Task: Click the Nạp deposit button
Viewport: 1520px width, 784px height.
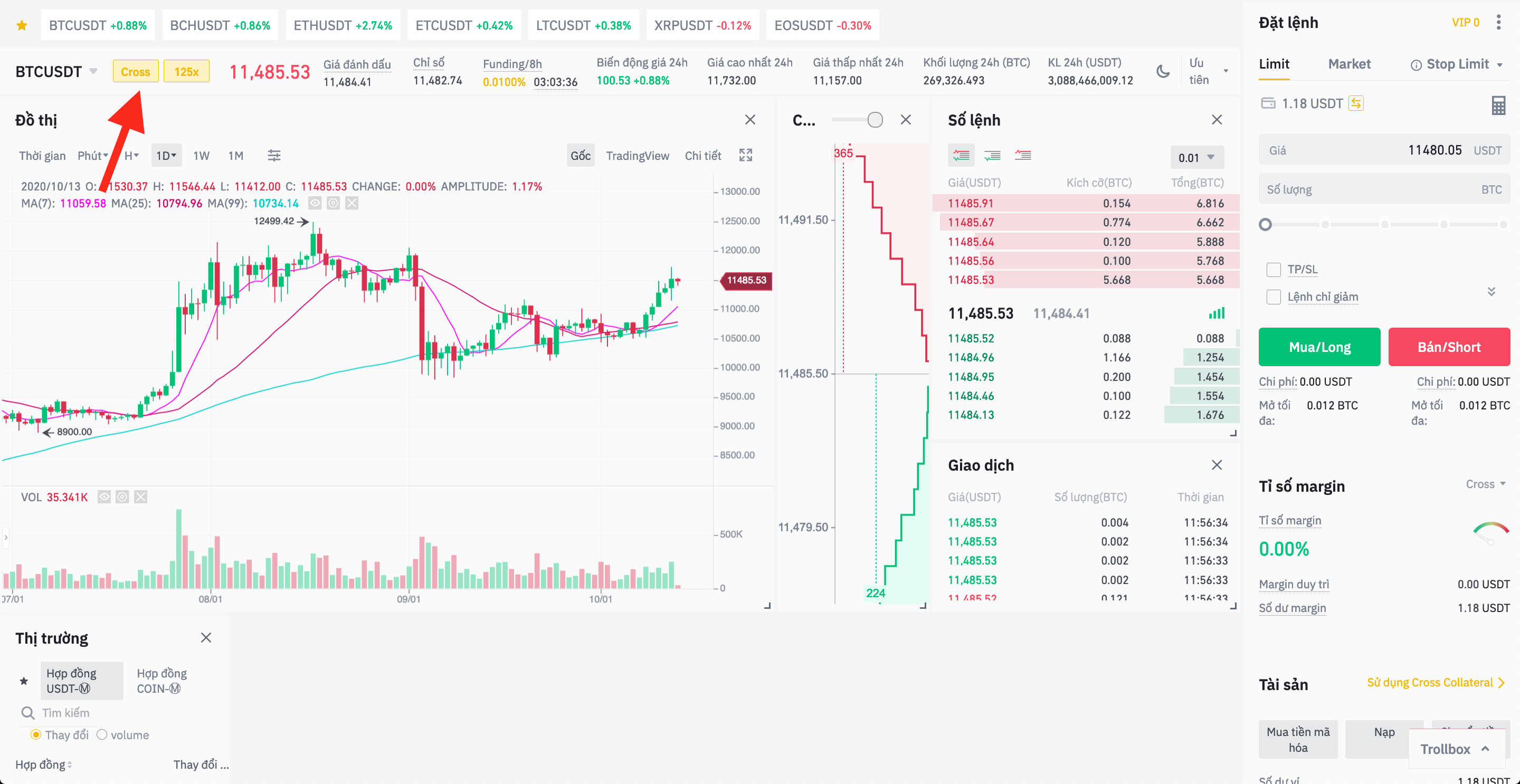Action: click(x=1384, y=739)
